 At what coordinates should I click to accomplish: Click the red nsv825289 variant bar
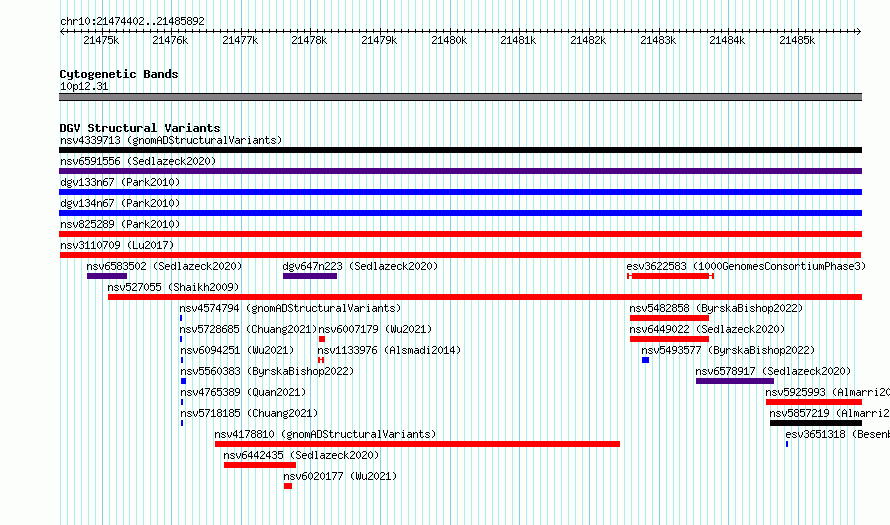[x=460, y=234]
